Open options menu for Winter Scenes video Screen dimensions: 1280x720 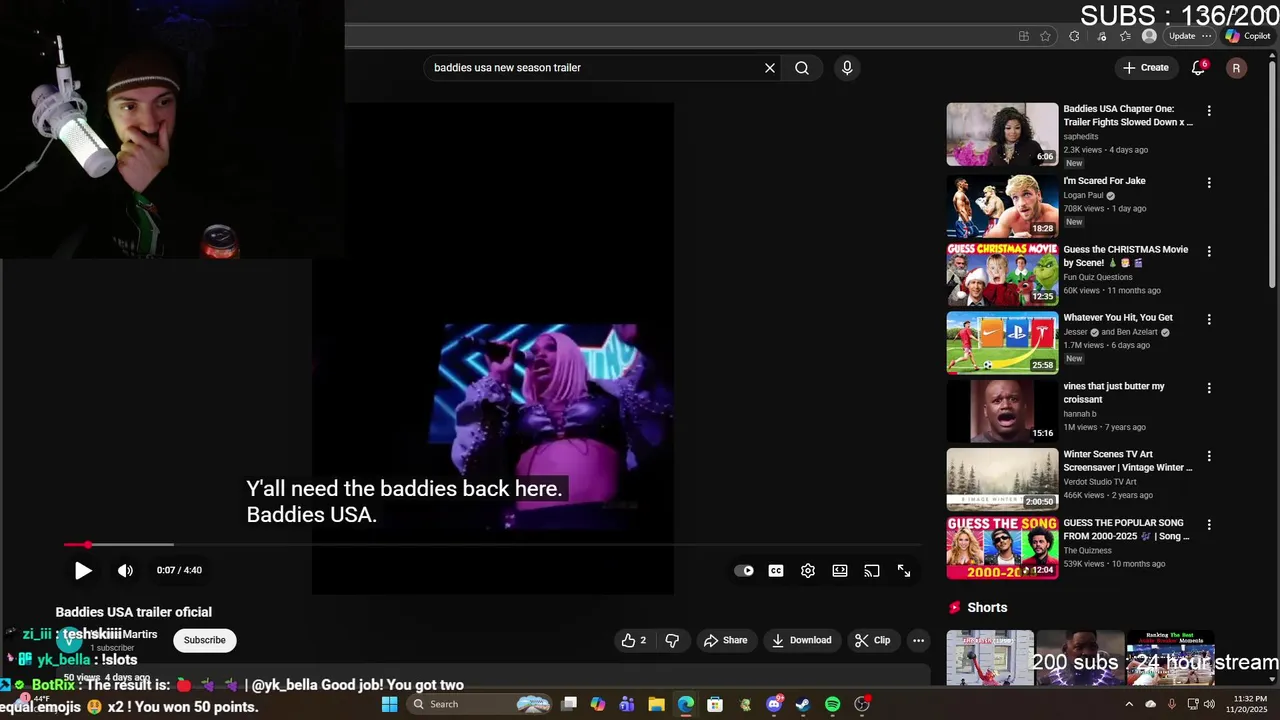pyautogui.click(x=1209, y=456)
